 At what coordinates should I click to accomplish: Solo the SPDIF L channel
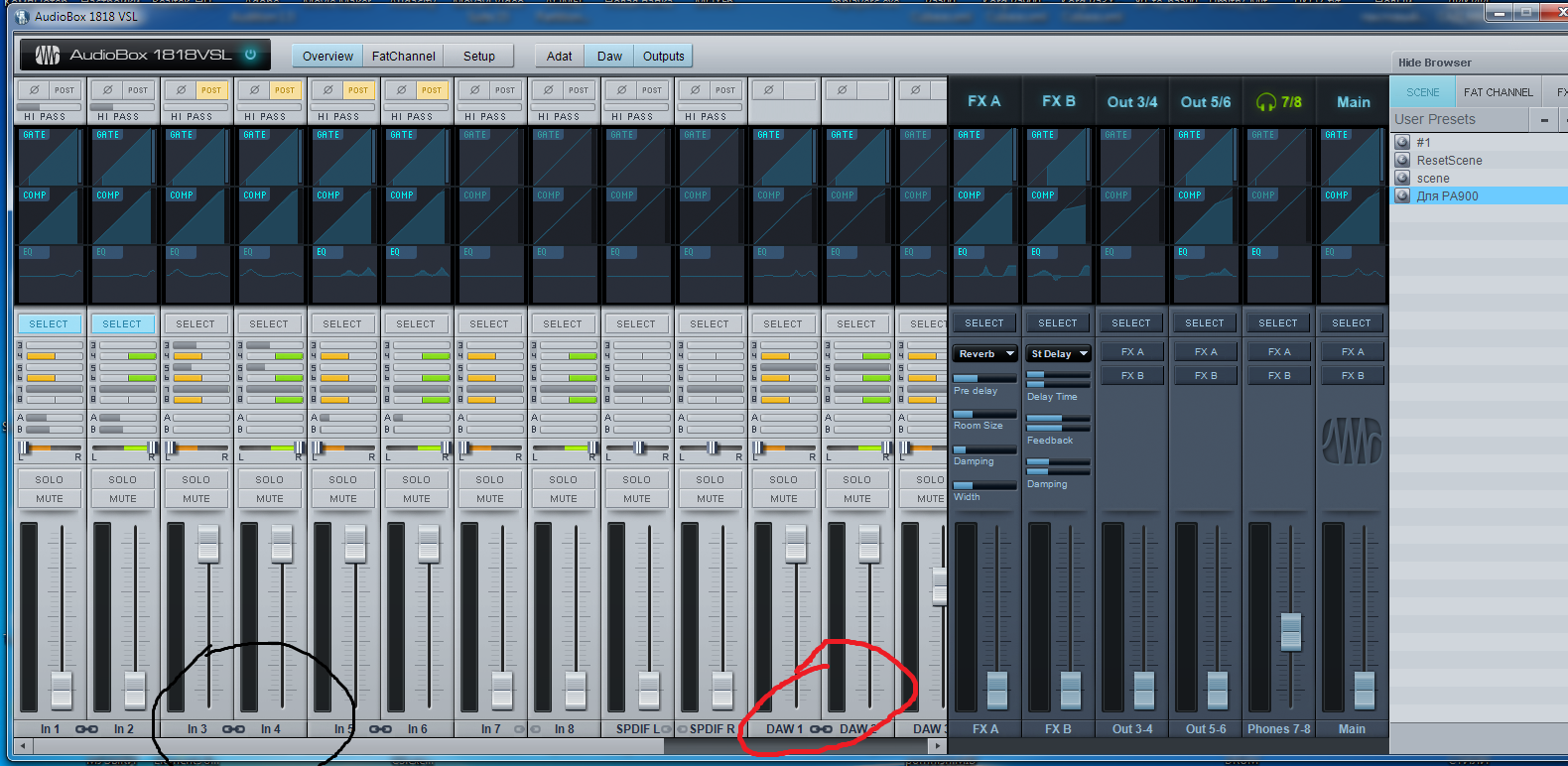[x=637, y=479]
